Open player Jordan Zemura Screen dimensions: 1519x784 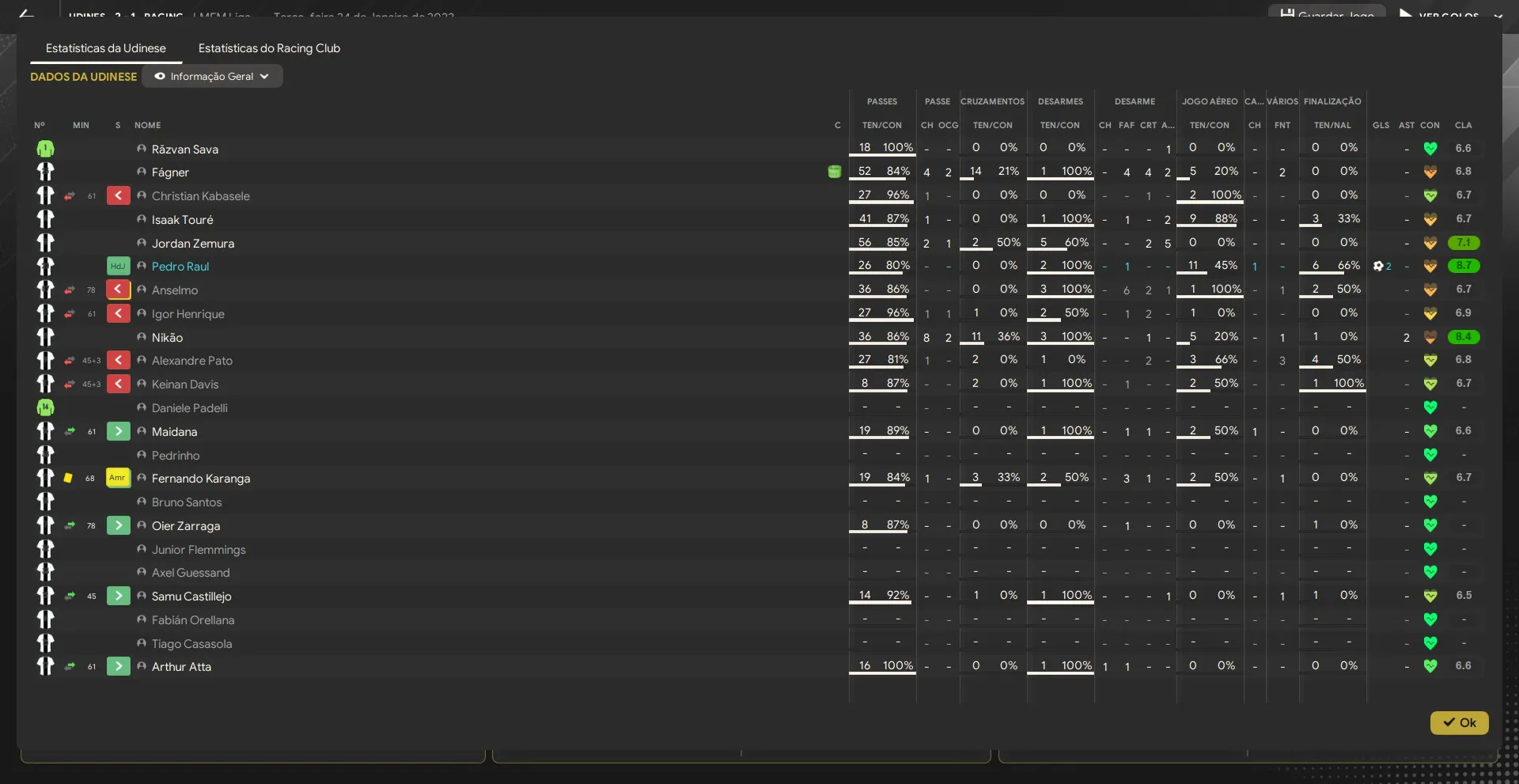tap(193, 244)
